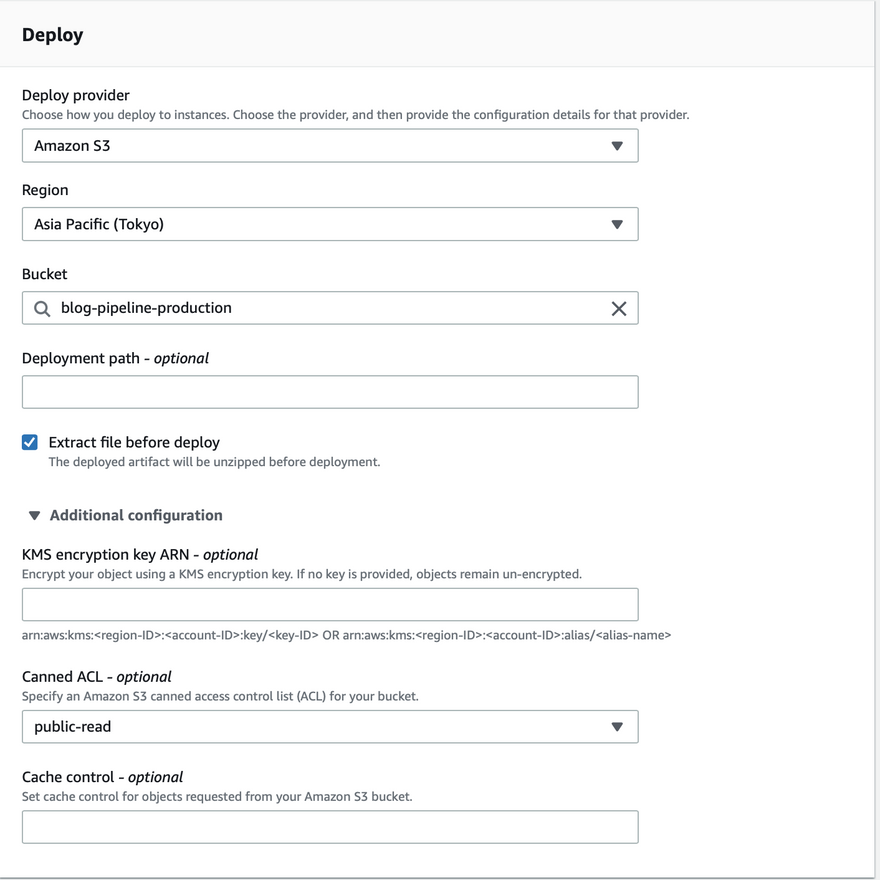Click the KMS encryption key ARN field

tap(329, 605)
